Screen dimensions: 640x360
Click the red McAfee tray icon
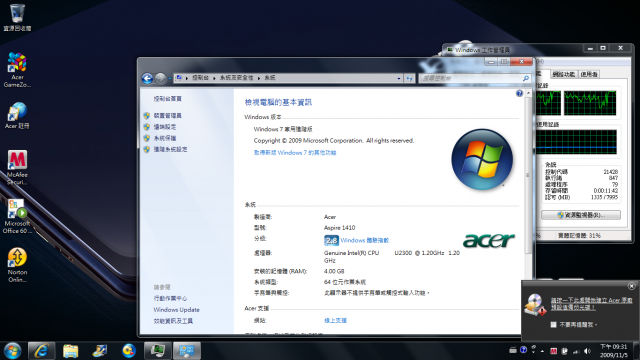(x=553, y=351)
